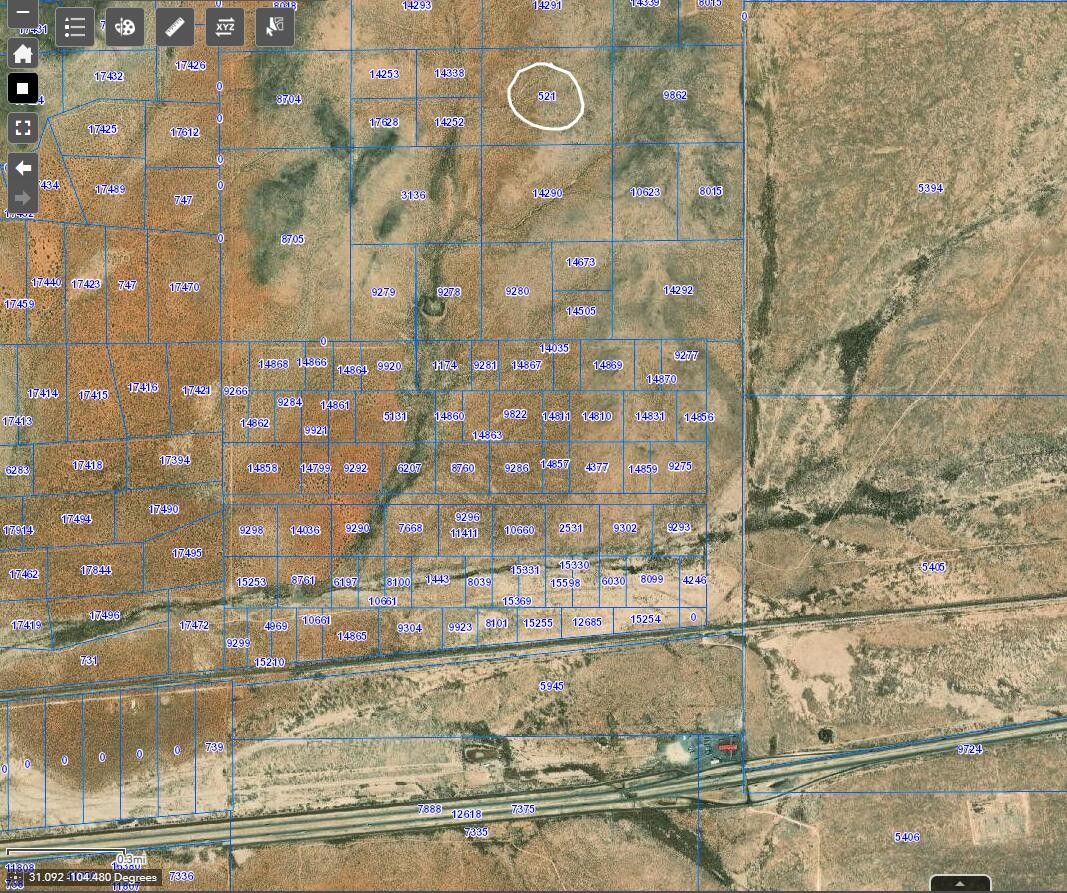Screen dimensions: 1067x893
Task: Select parcel 5945 near the highway
Action: pos(551,686)
